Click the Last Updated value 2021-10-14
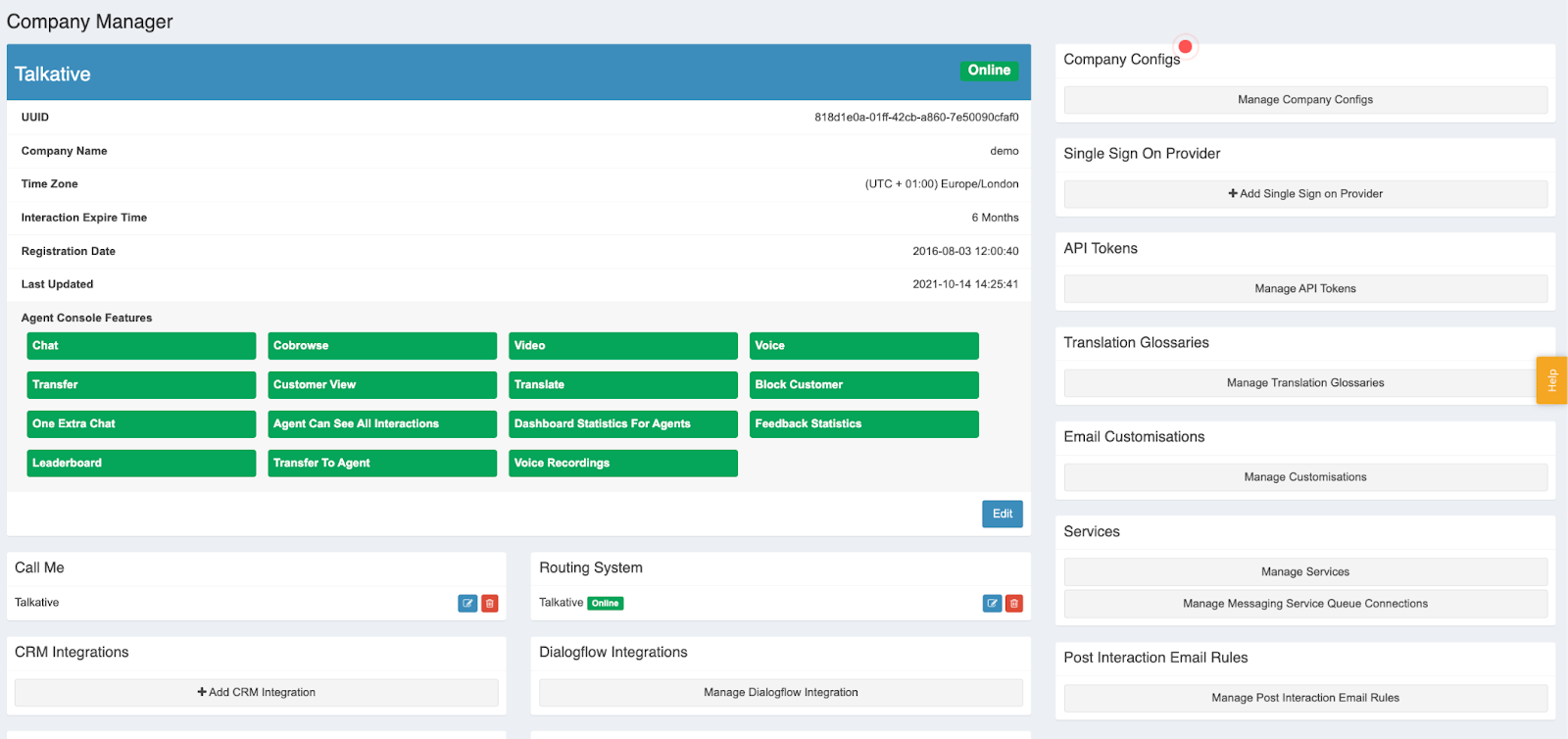This screenshot has height=739, width=1568. 965,285
